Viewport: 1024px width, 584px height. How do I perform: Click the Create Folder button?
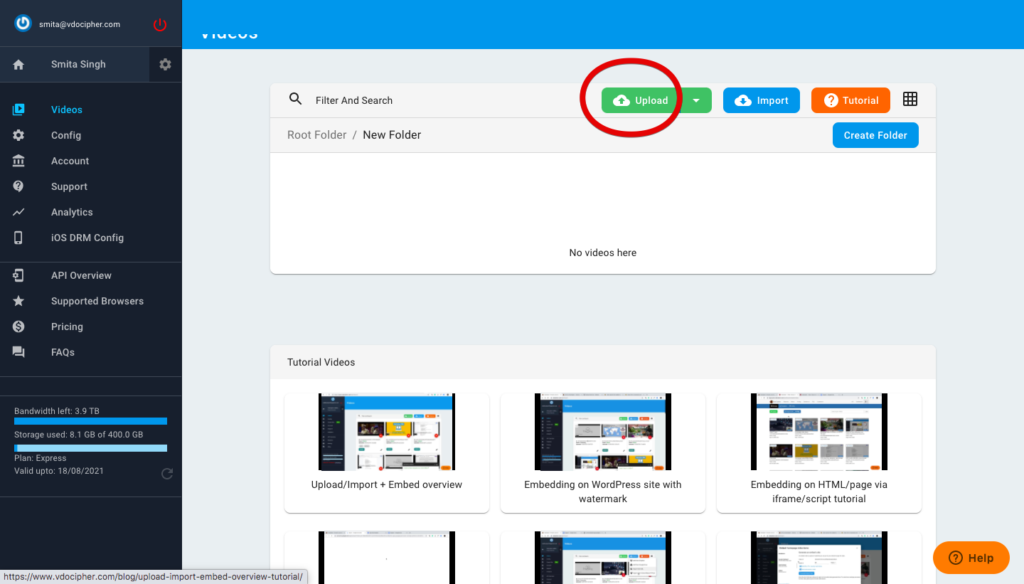[x=875, y=134]
